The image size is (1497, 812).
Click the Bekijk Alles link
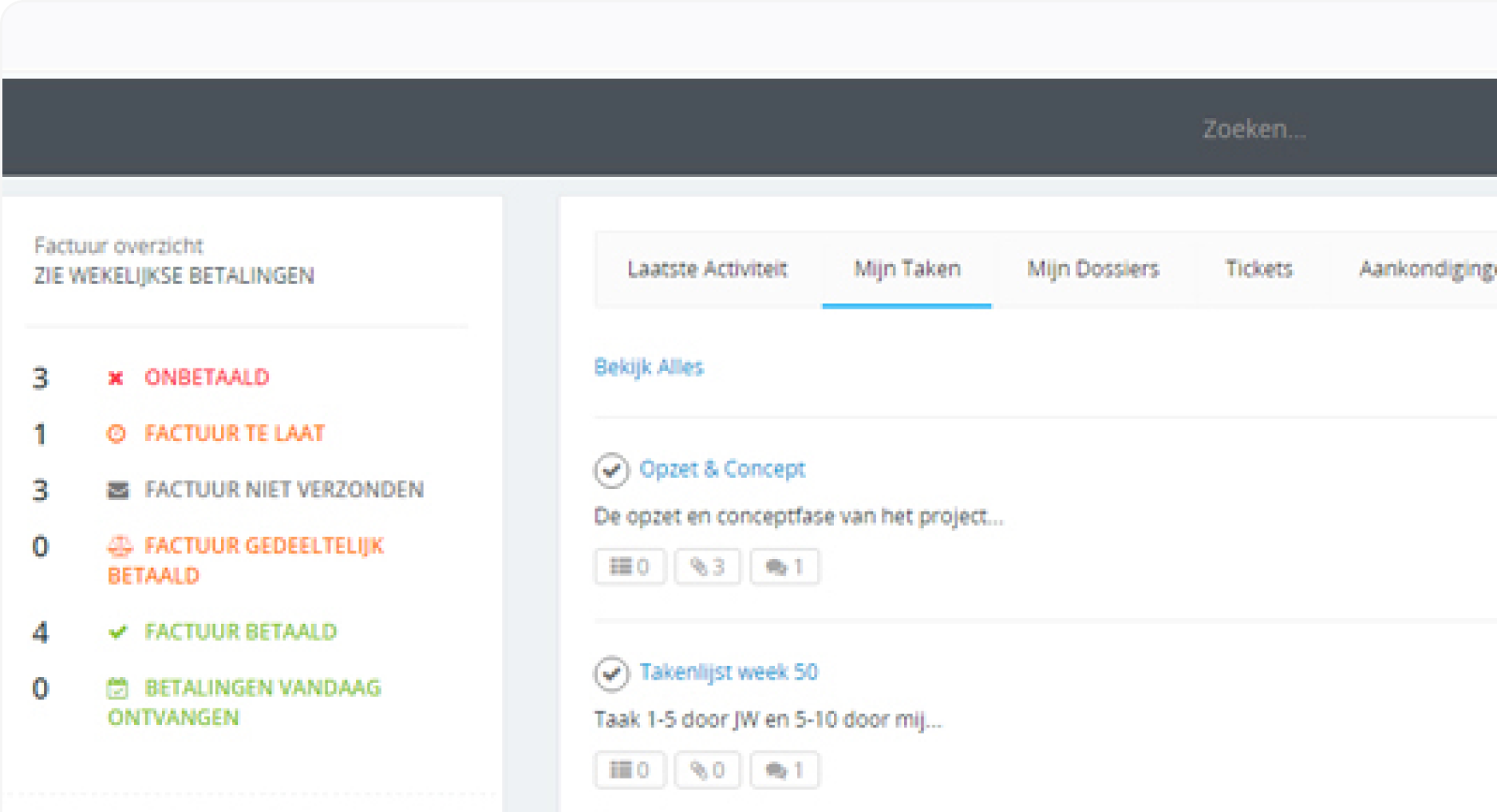pos(649,367)
